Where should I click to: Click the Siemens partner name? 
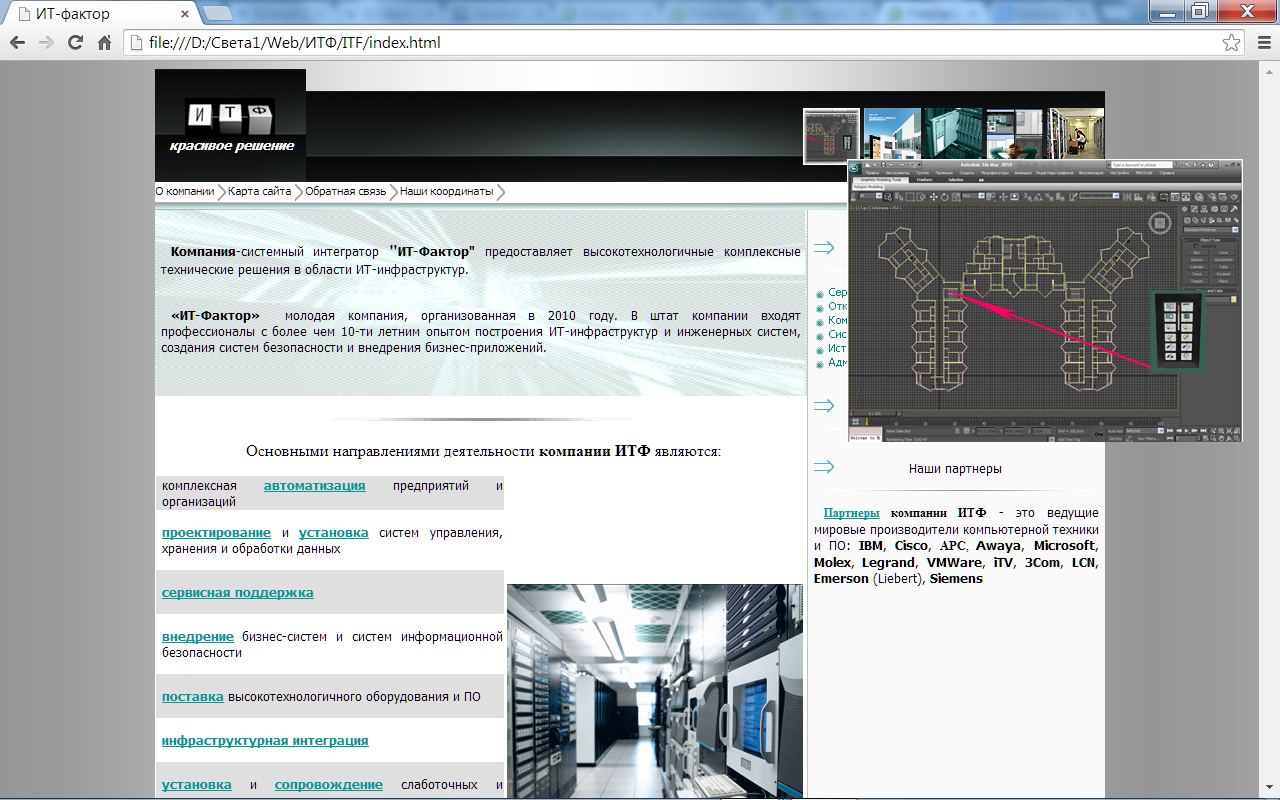tap(956, 579)
